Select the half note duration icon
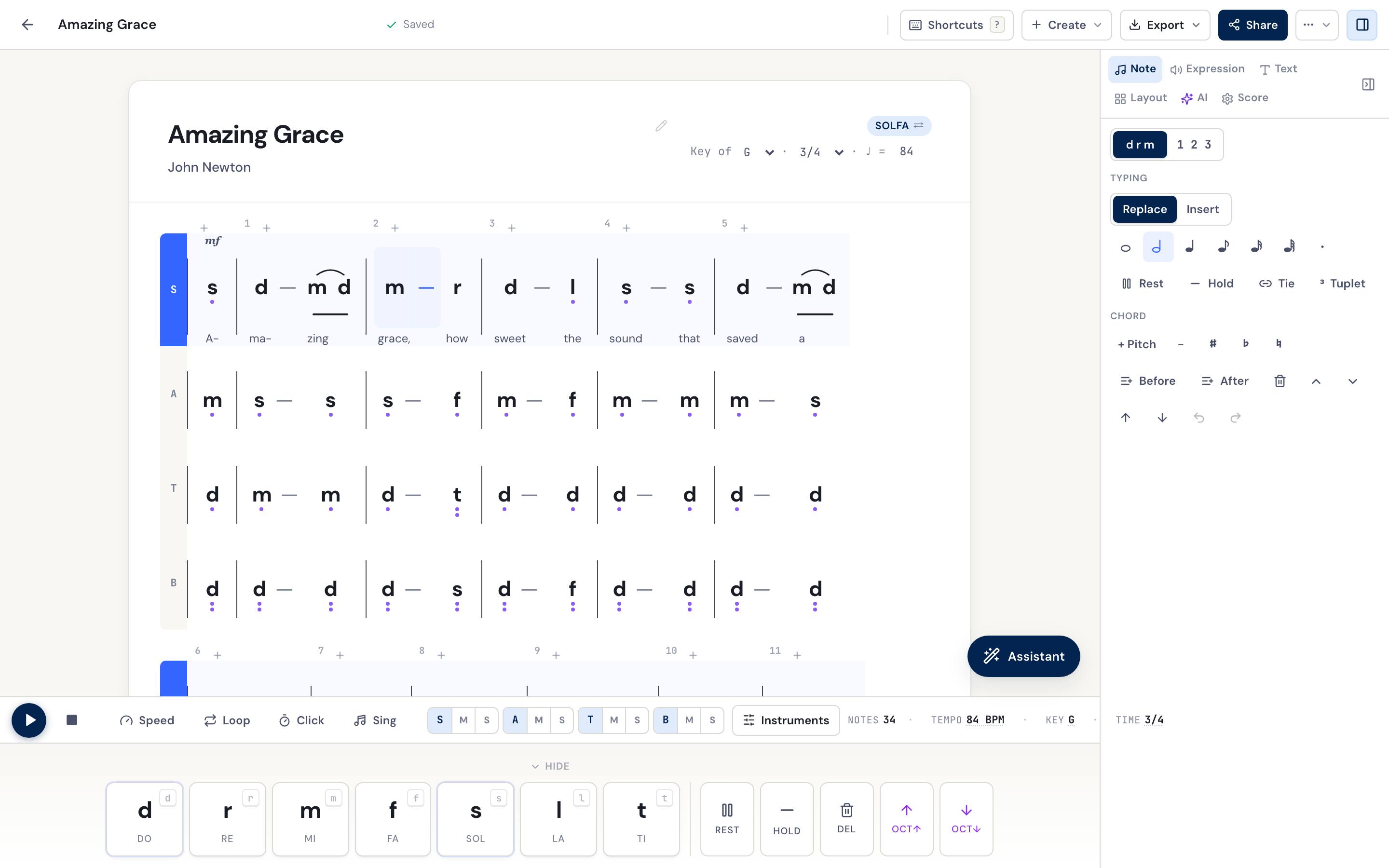The height and width of the screenshot is (868, 1389). [x=1157, y=247]
